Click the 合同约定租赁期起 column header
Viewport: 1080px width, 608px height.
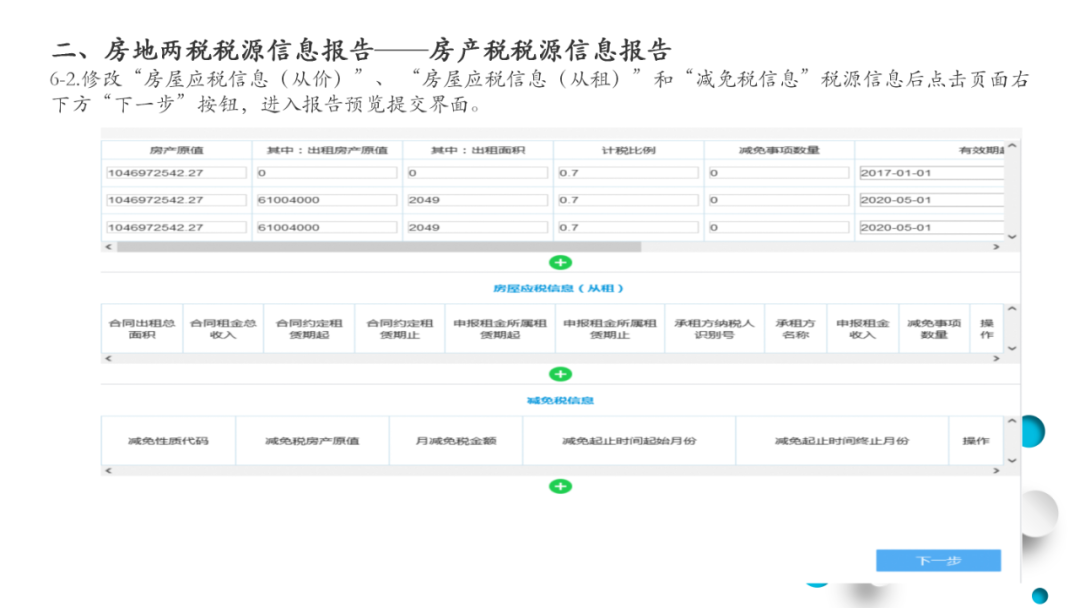309,328
